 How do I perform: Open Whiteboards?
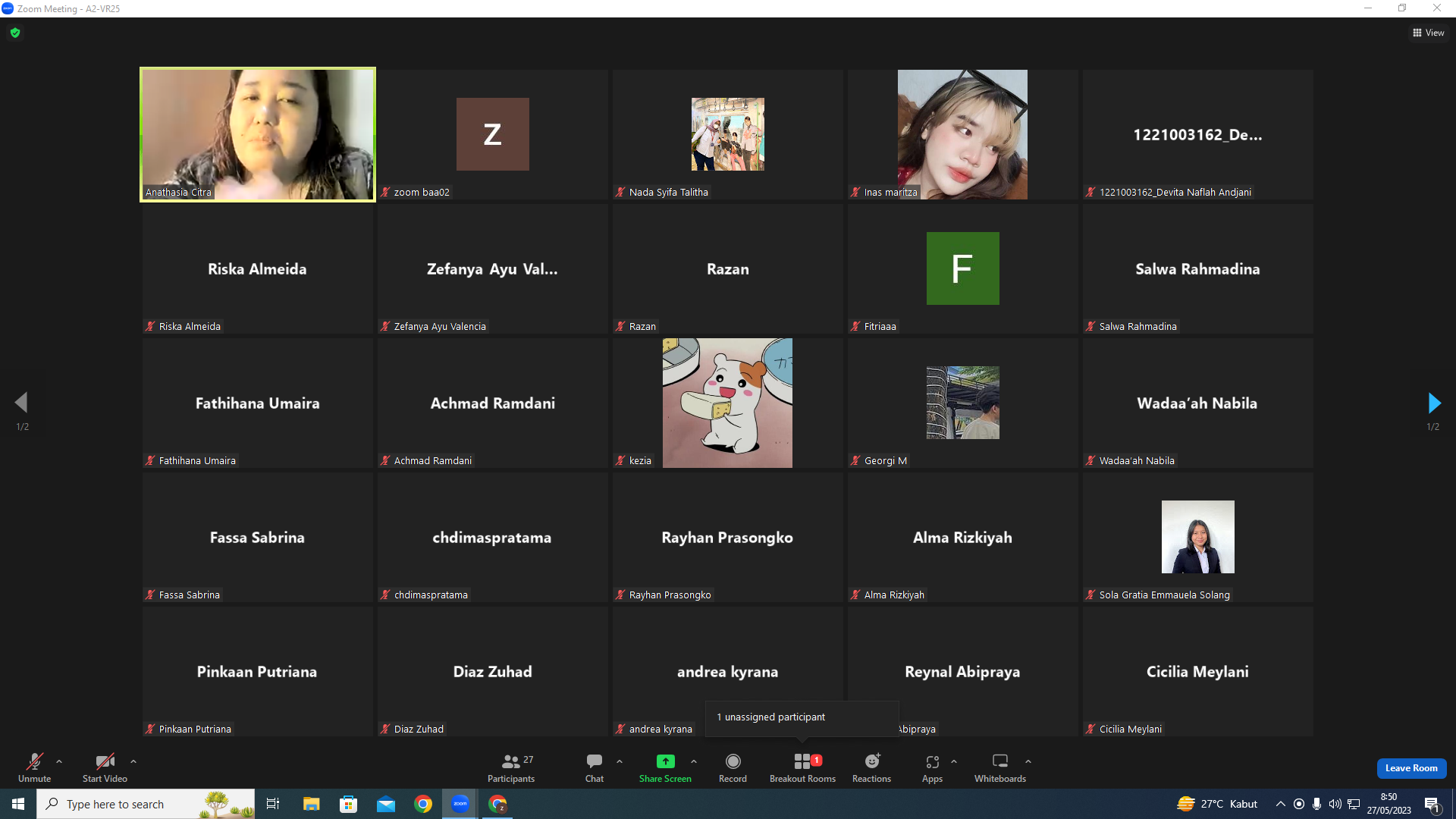pos(1000,767)
